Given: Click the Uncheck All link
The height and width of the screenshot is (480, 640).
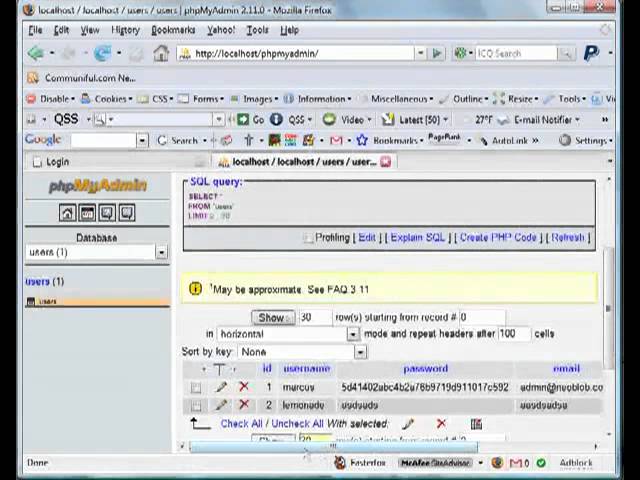Looking at the screenshot, I should tap(298, 424).
